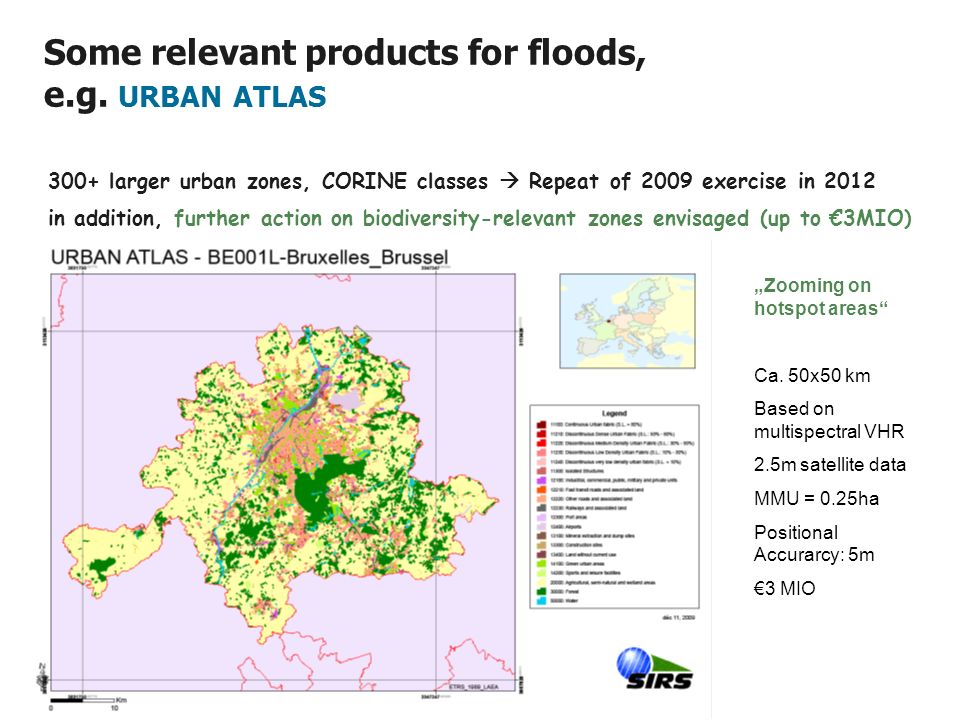This screenshot has width=960, height=720.
Task: Pick the Construction sites legend swatch
Action: 541,545
